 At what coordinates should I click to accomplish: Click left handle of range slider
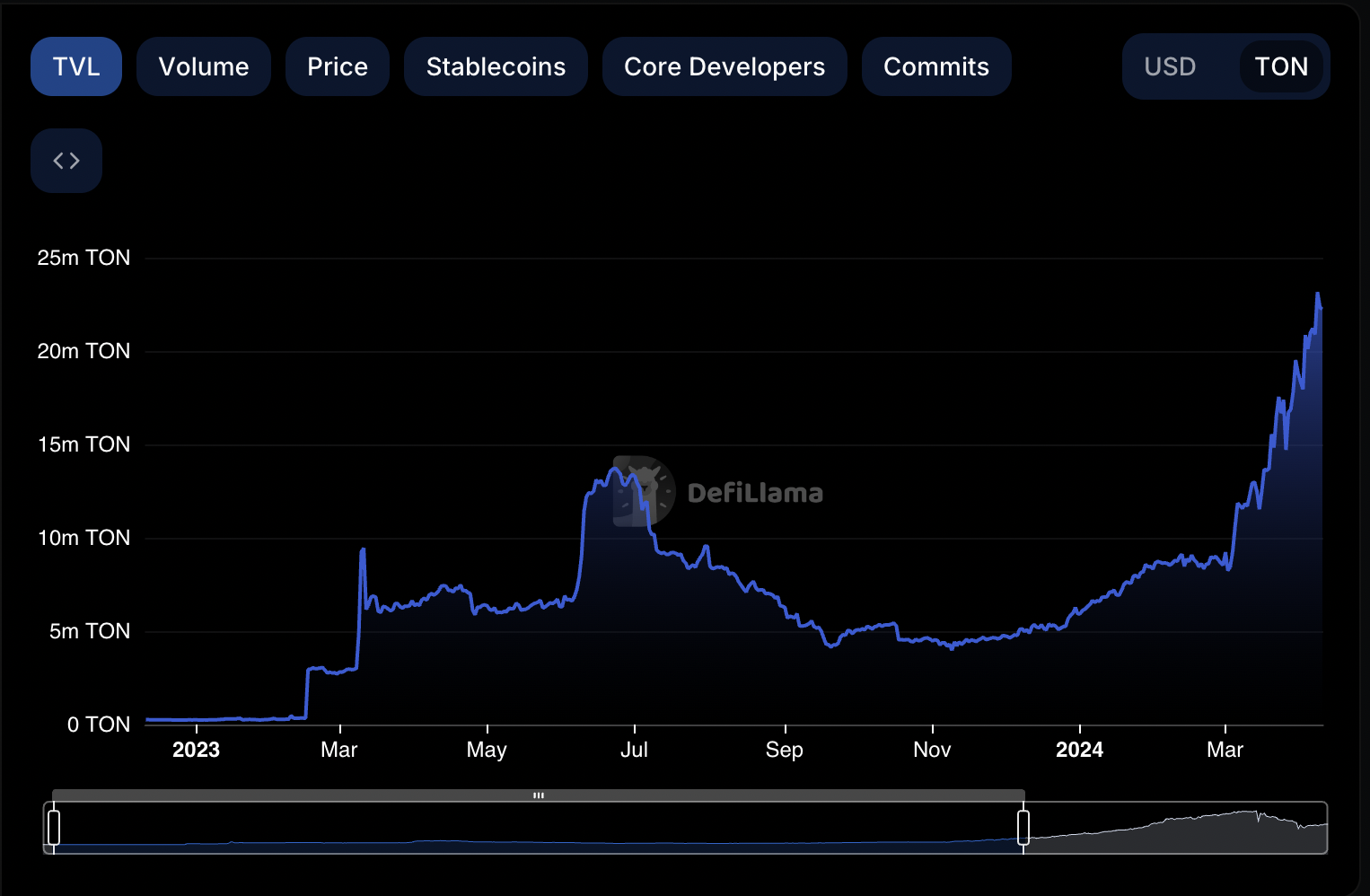pos(54,827)
